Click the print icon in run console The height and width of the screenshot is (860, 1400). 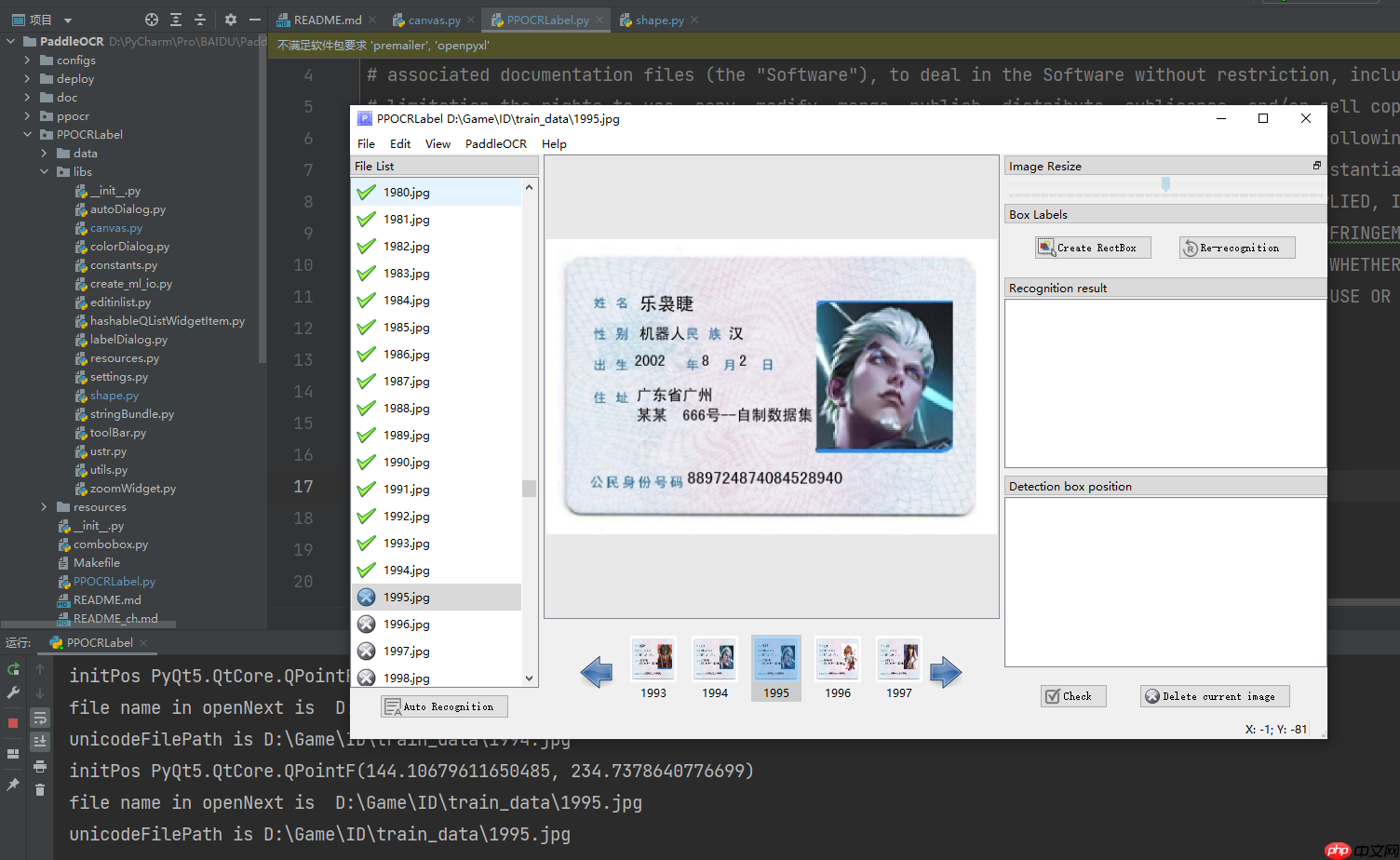40,766
